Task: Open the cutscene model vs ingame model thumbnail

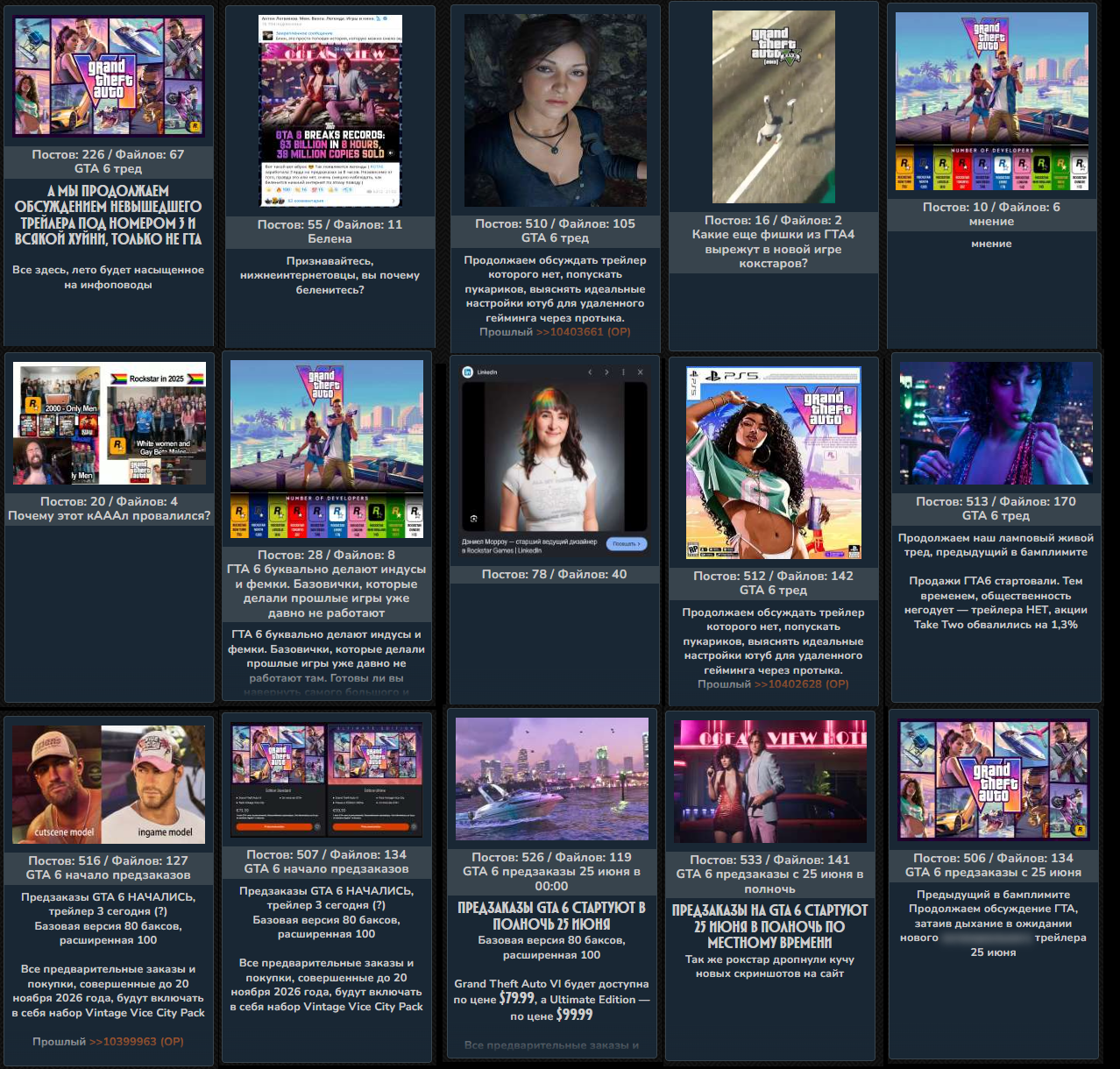Action: point(109,784)
